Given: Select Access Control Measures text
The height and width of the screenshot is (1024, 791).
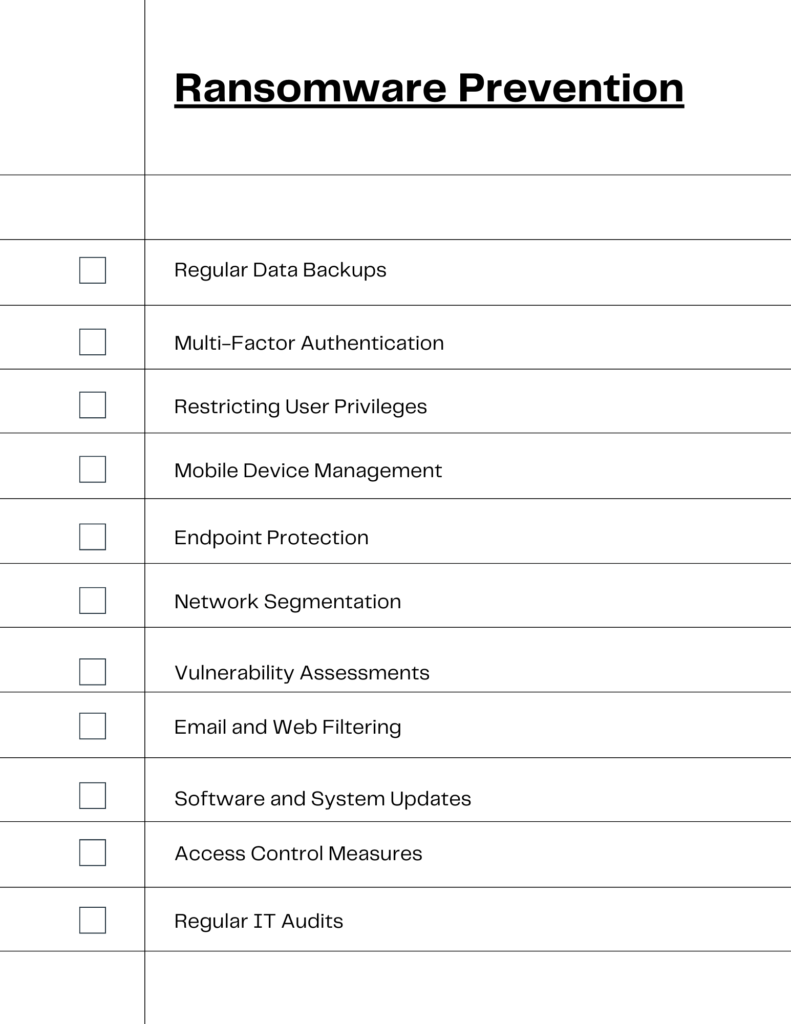Looking at the screenshot, I should pyautogui.click(x=298, y=854).
